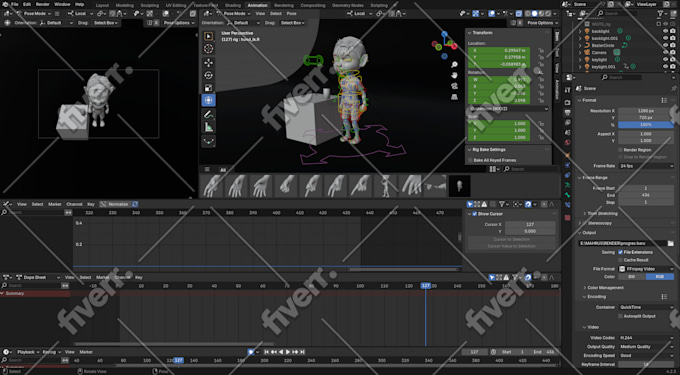This screenshot has height=375, width=680.
Task: Switch to the Rendering workspace tab
Action: click(x=284, y=5)
